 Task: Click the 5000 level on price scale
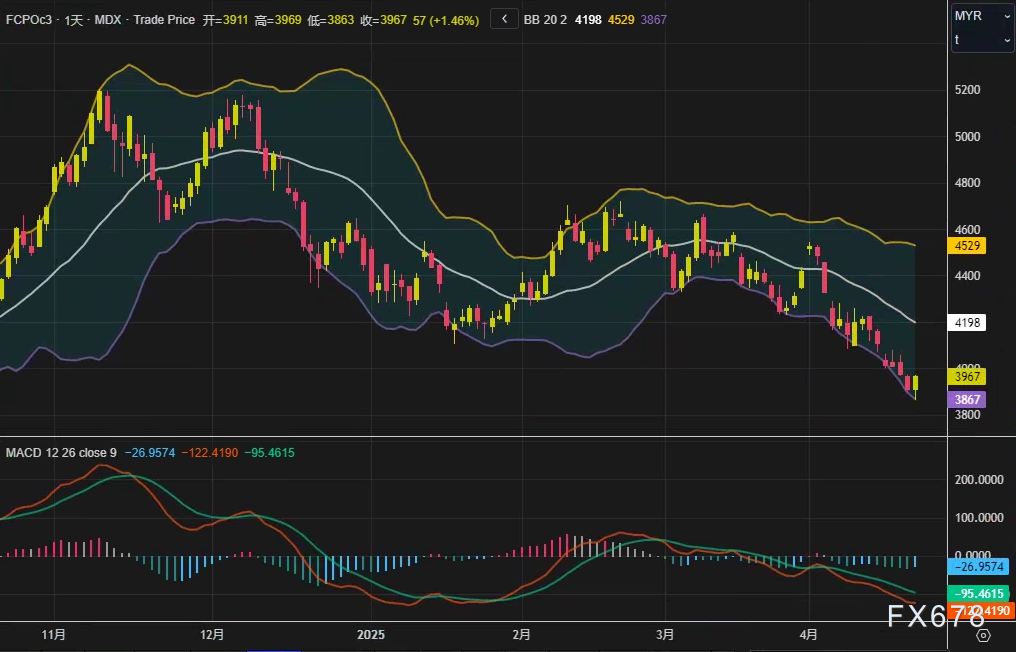point(966,136)
